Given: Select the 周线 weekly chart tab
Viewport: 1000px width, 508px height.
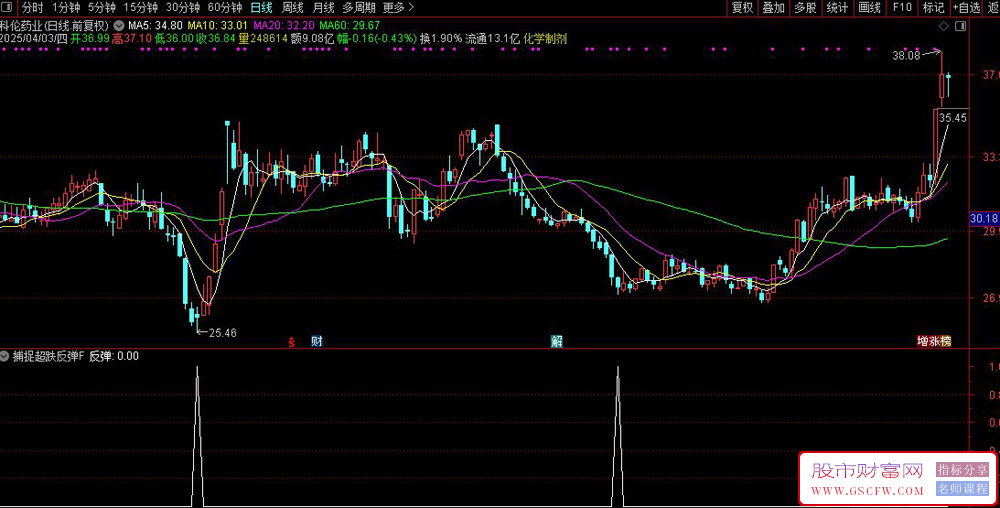Looking at the screenshot, I should tap(292, 8).
